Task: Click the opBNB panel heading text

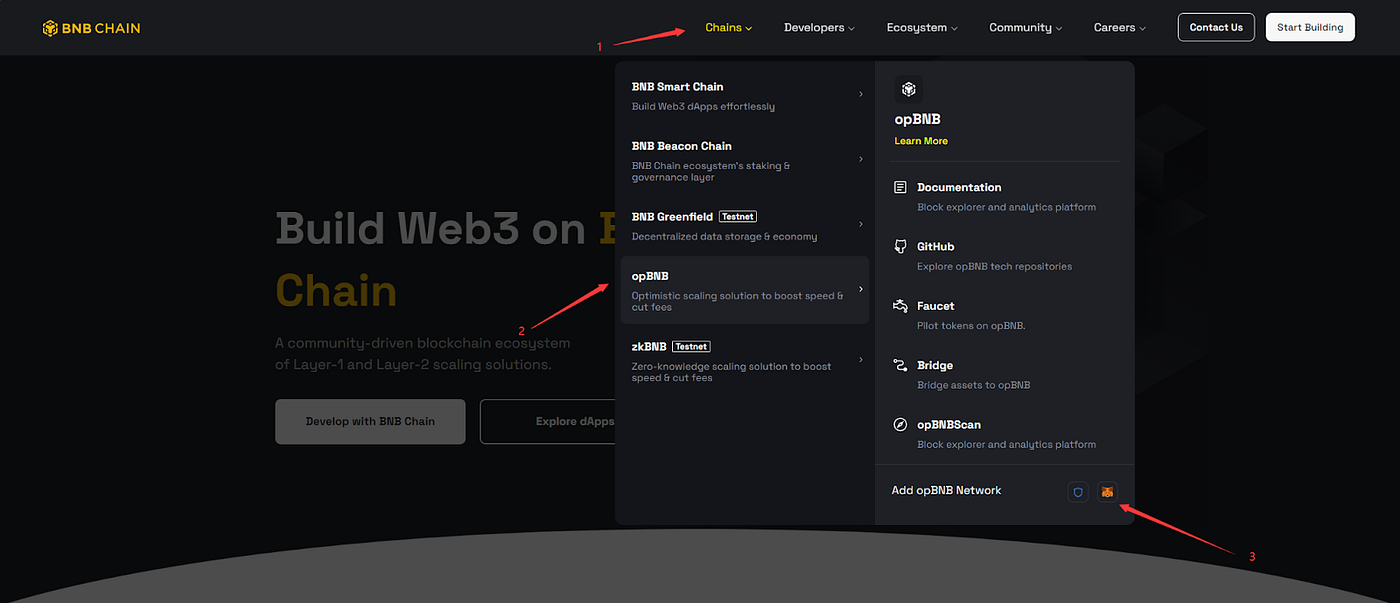Action: (917, 119)
